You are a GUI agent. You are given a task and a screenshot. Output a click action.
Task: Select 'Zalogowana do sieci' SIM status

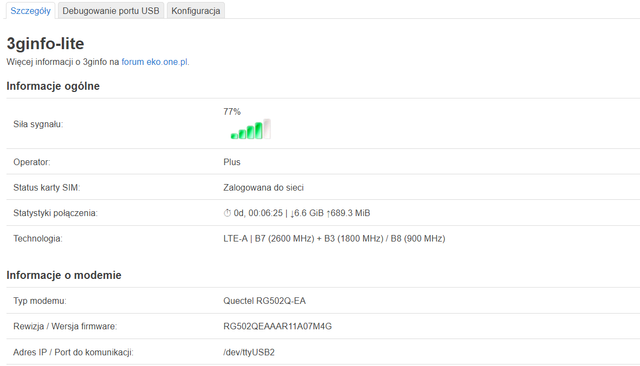tap(263, 188)
